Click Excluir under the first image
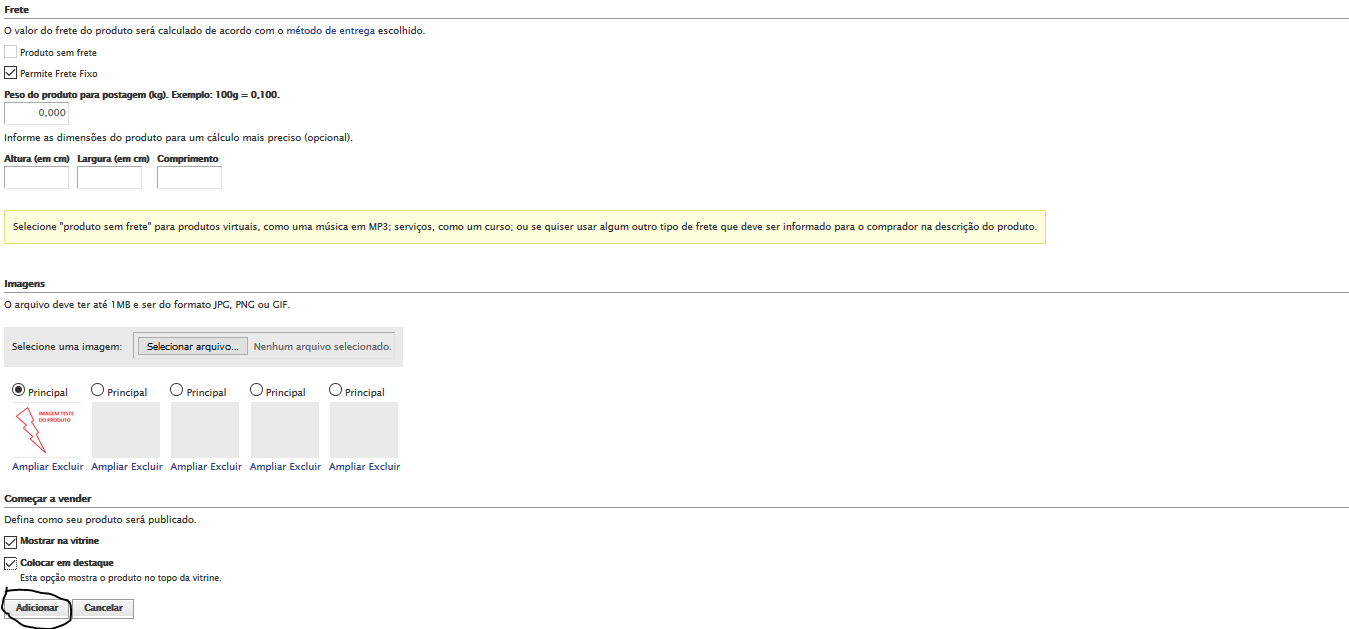Image resolution: width=1349 pixels, height=629 pixels. point(67,467)
